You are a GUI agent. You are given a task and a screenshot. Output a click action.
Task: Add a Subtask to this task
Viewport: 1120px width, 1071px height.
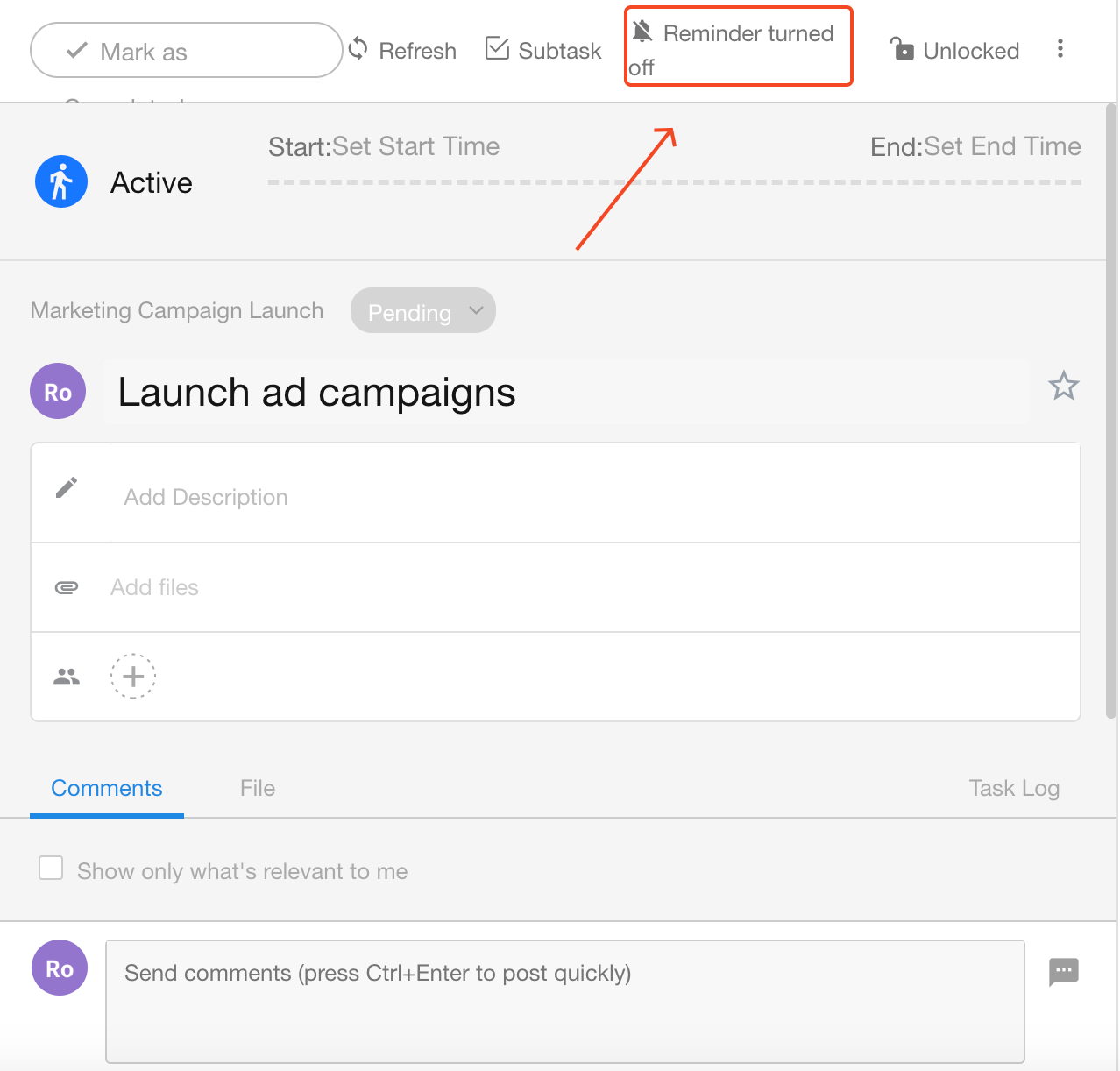point(543,50)
